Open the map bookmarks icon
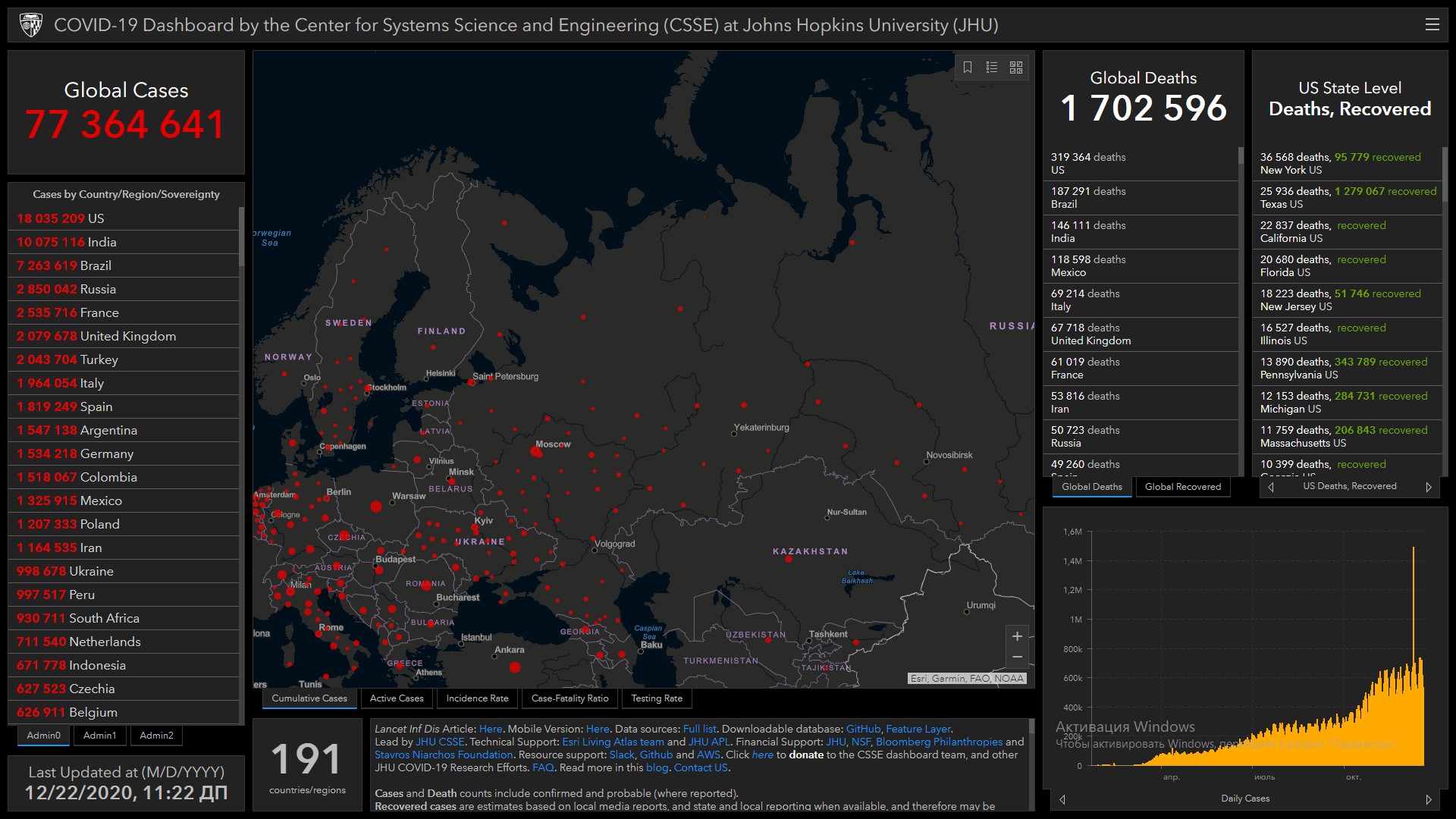 [968, 67]
